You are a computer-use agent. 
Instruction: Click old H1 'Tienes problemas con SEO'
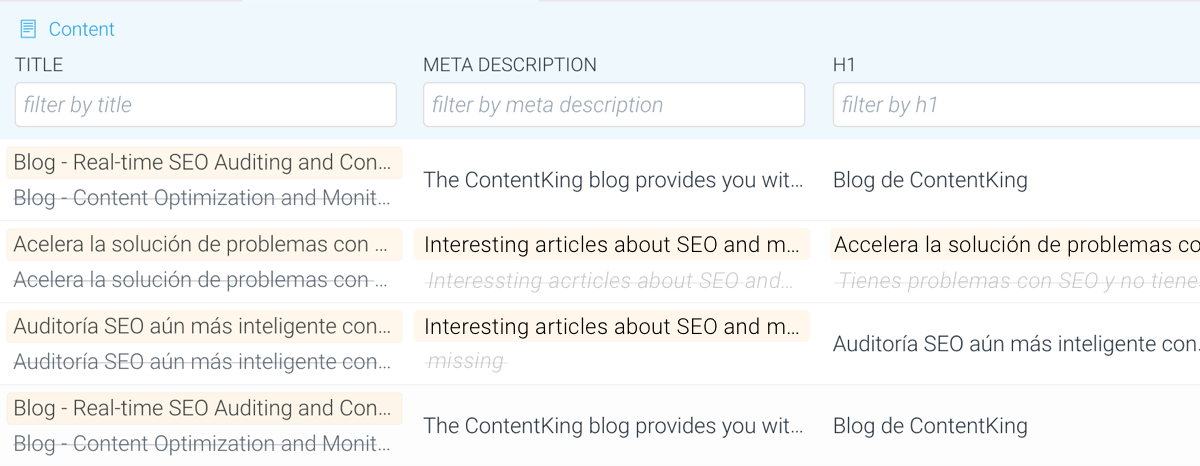(1015, 281)
